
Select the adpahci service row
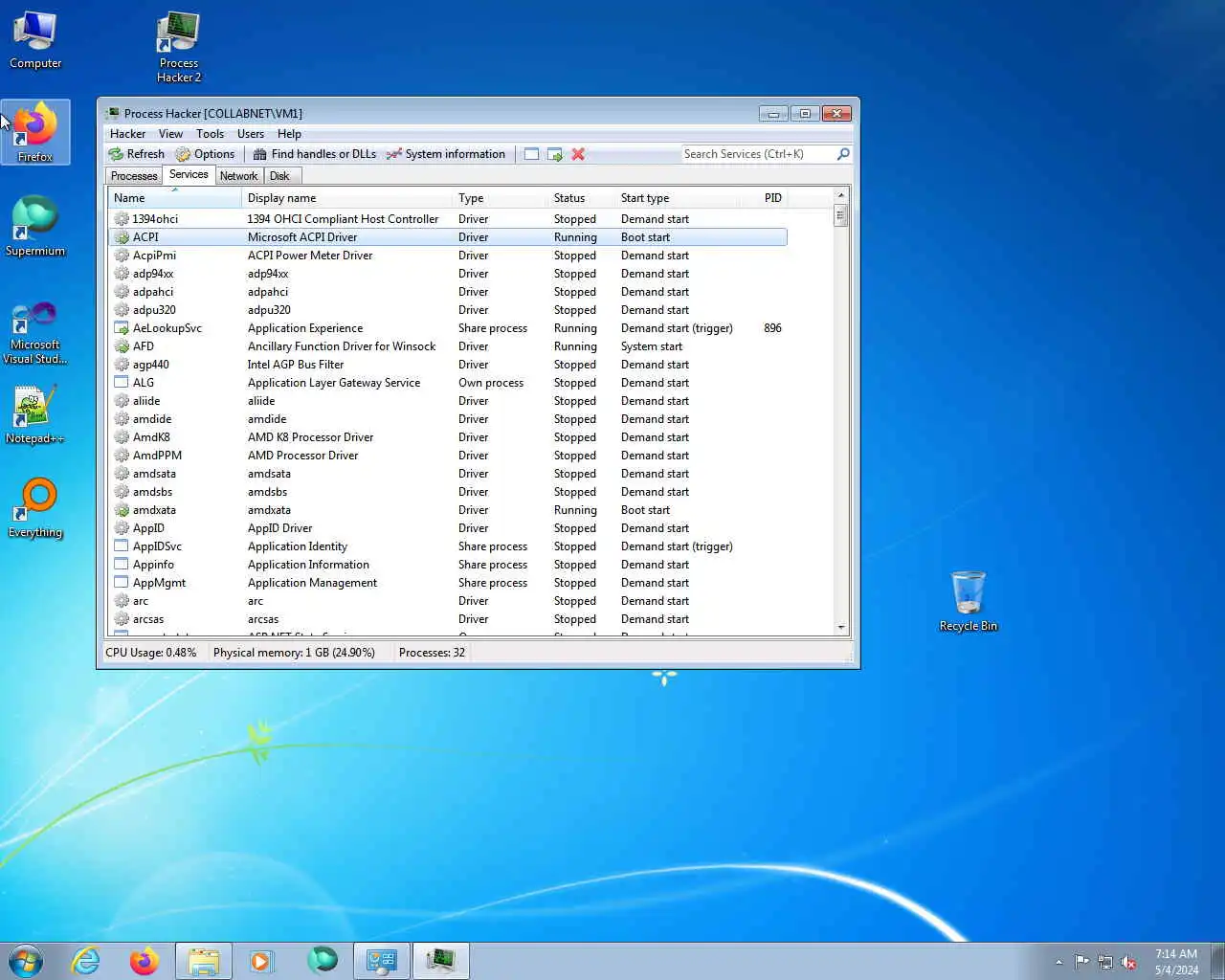[448, 292]
